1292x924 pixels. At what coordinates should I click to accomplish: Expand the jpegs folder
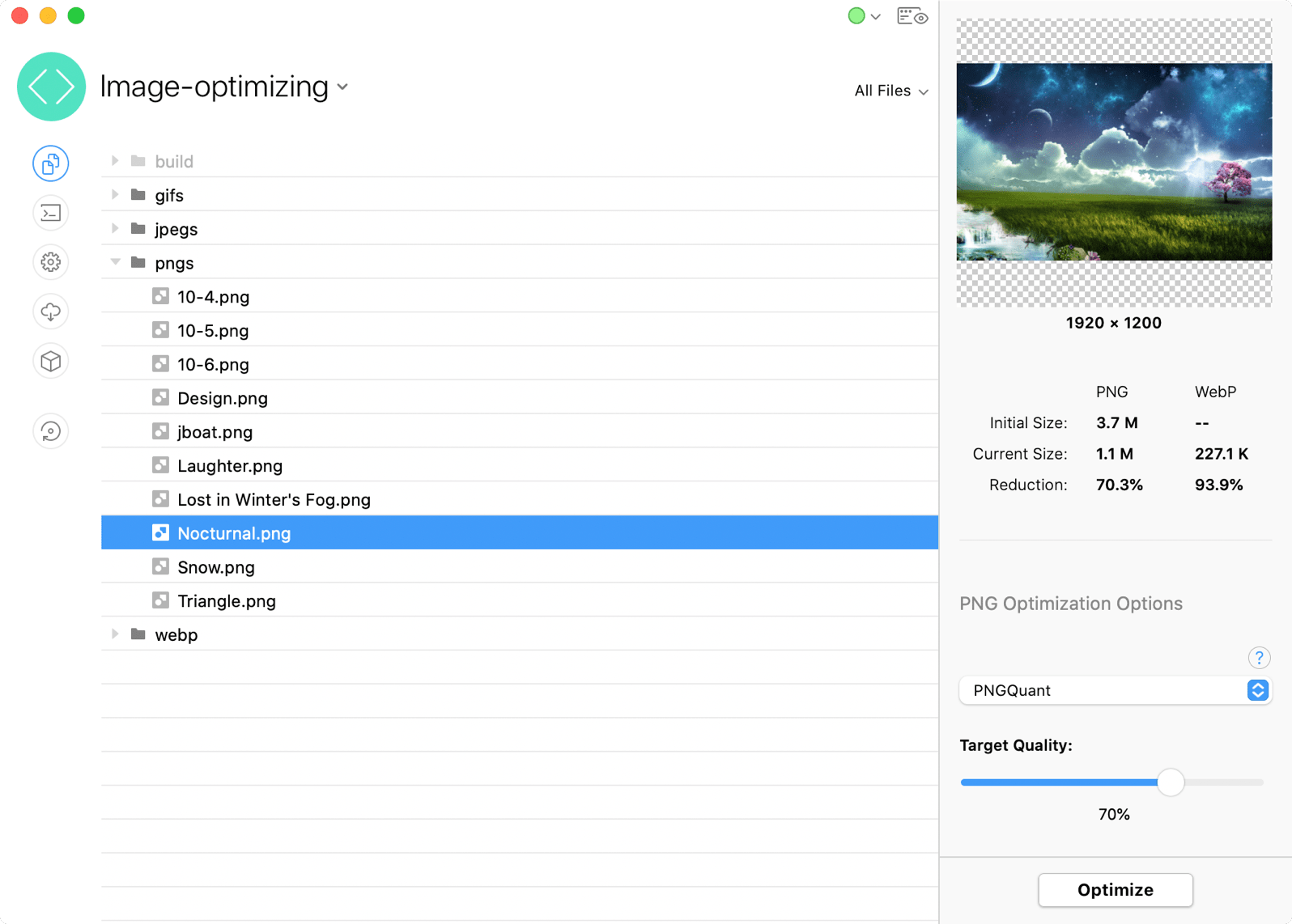pos(115,229)
